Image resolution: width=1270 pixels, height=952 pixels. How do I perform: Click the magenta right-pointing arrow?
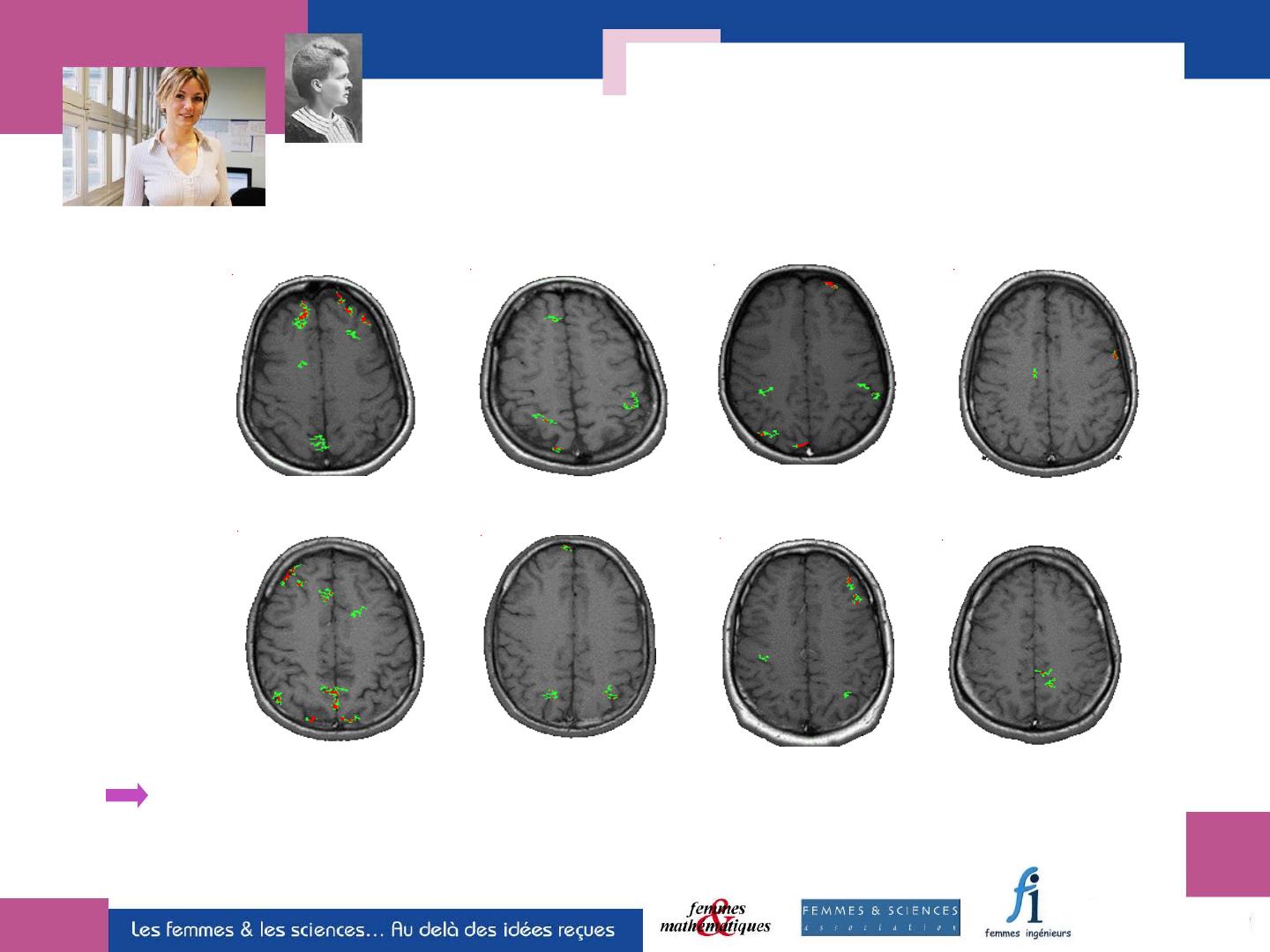coord(126,796)
